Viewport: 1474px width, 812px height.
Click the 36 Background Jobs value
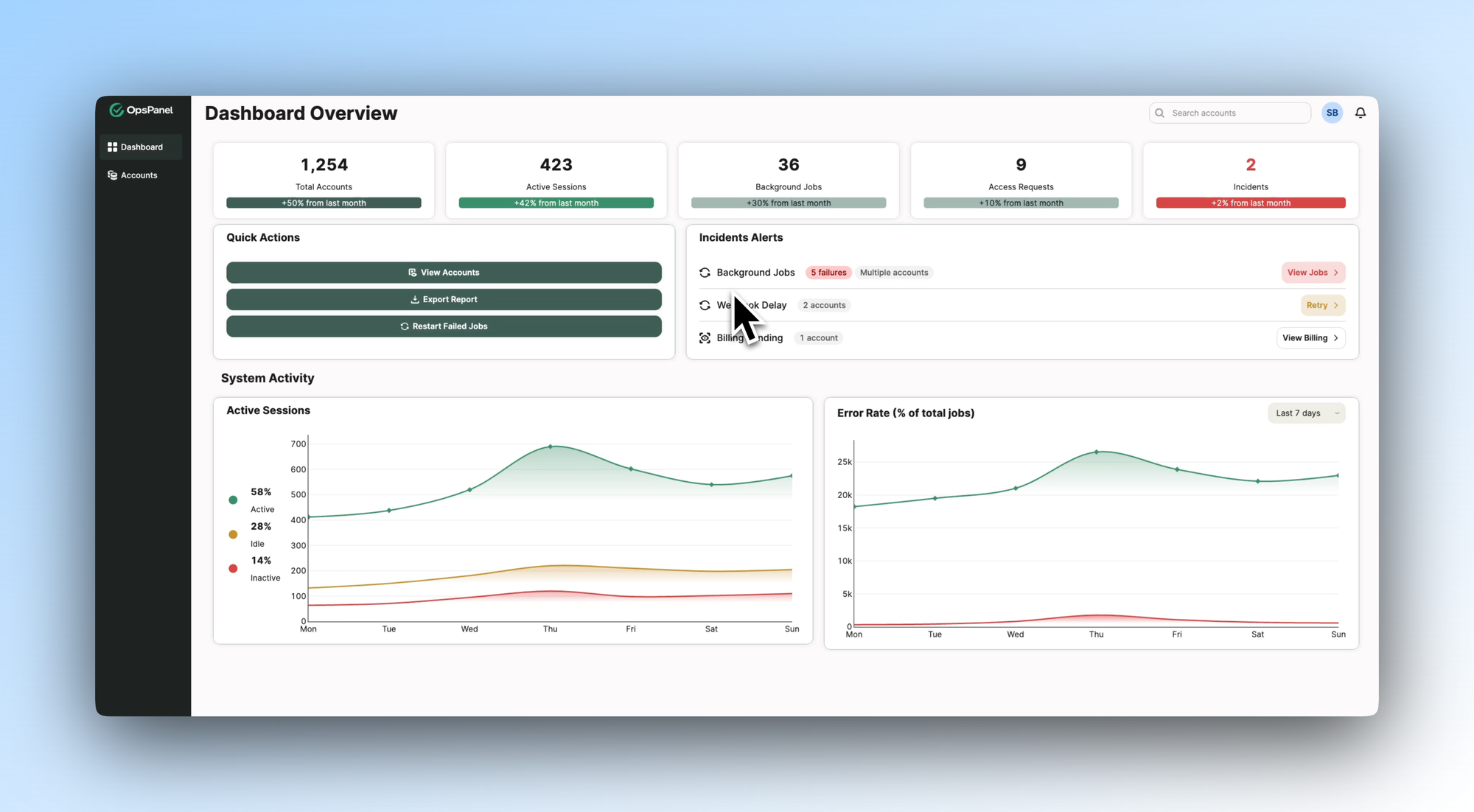click(x=789, y=165)
